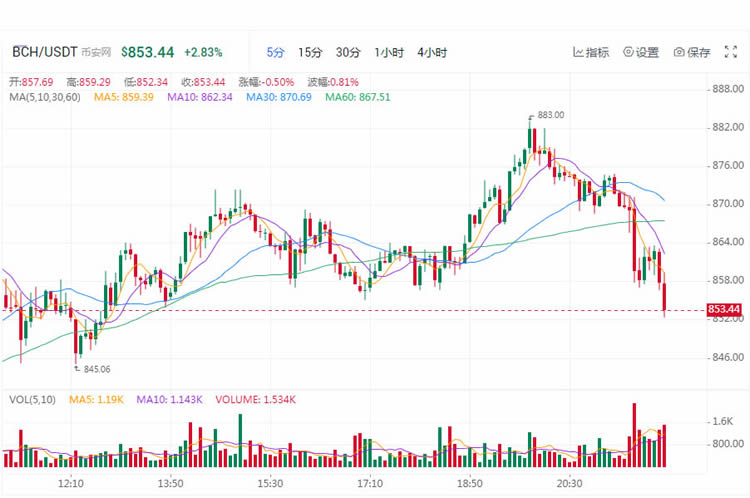Click the BCH/USDT pair title
Viewport: 750px width, 498px height.
click(44, 52)
